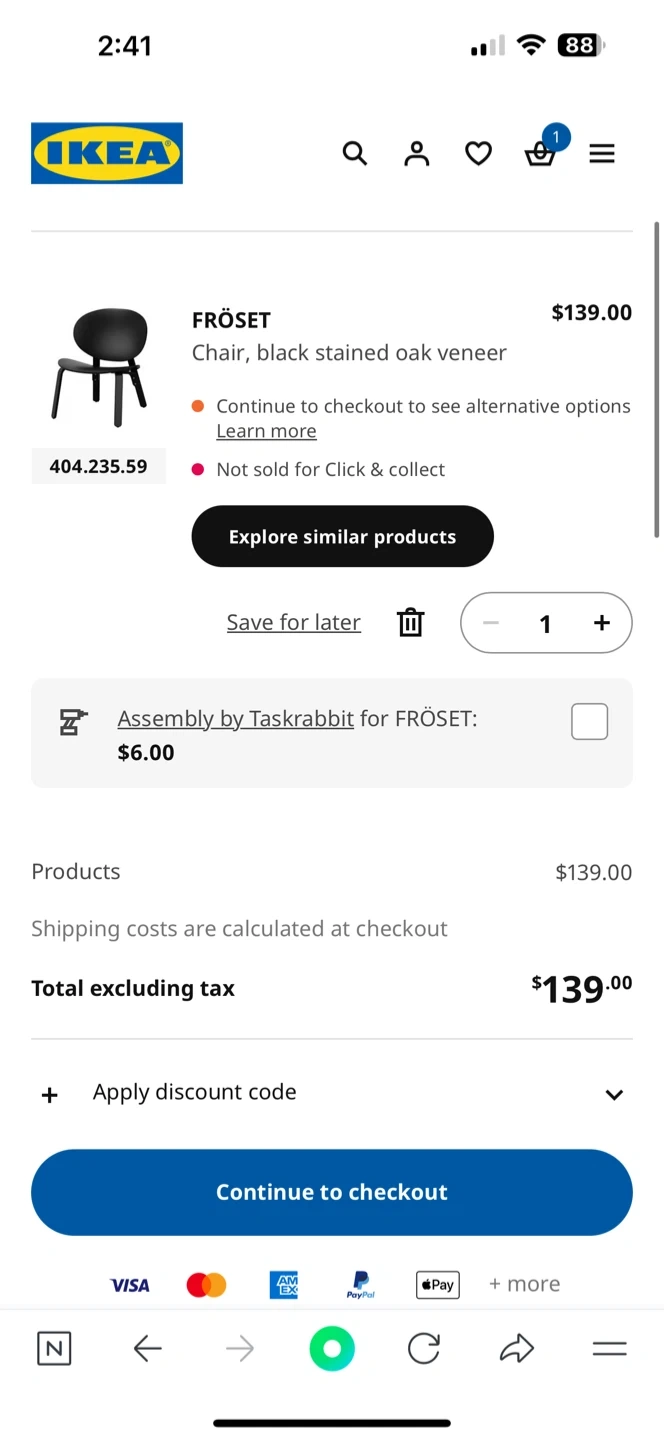Open the favorites heart icon
This screenshot has height=1440, width=664.
coord(478,153)
